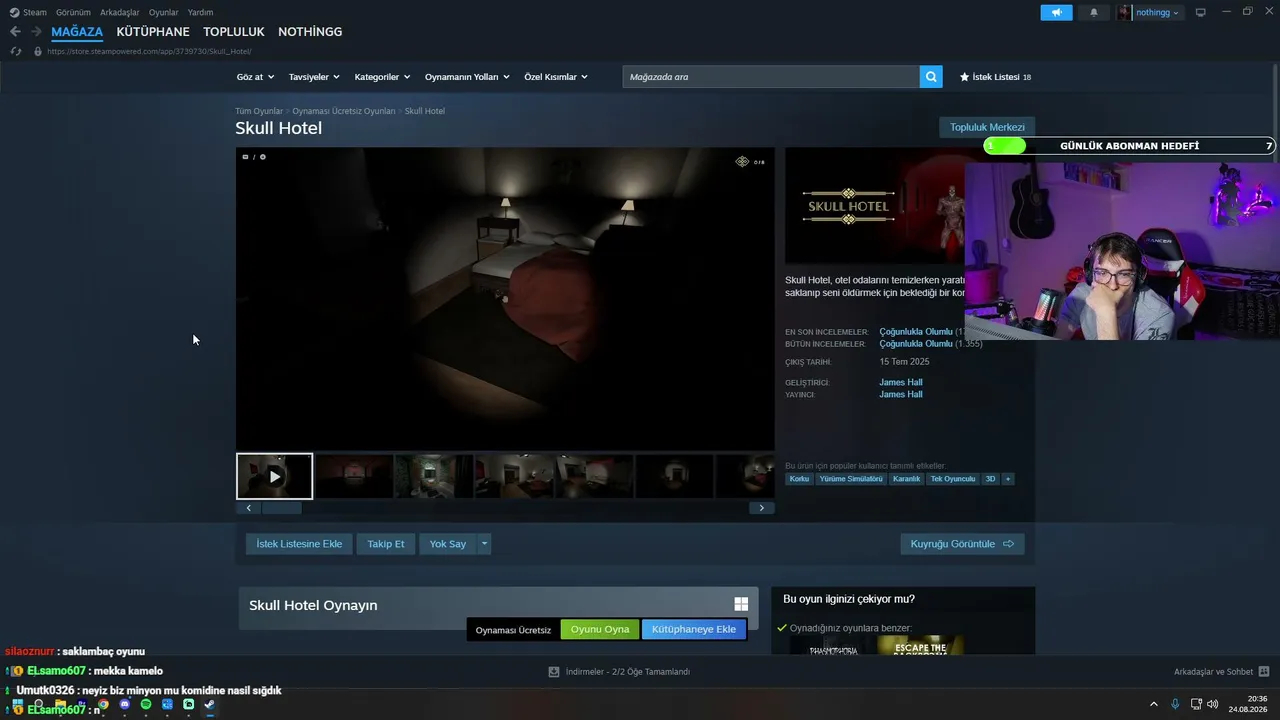
Task: Click the Yürüme Simülatörü tag
Action: click(851, 479)
